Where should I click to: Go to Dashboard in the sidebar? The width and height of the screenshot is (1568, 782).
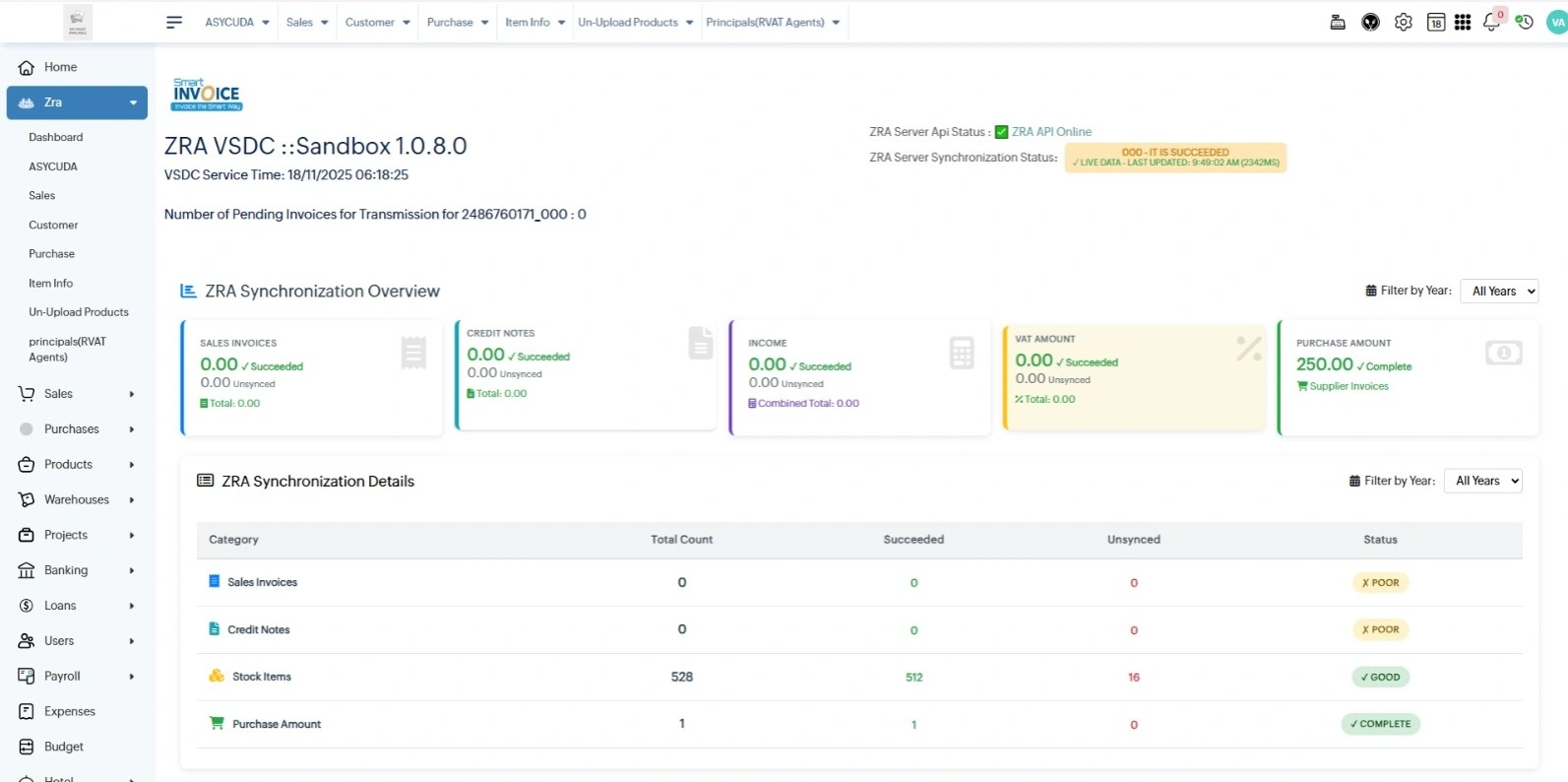coord(56,137)
